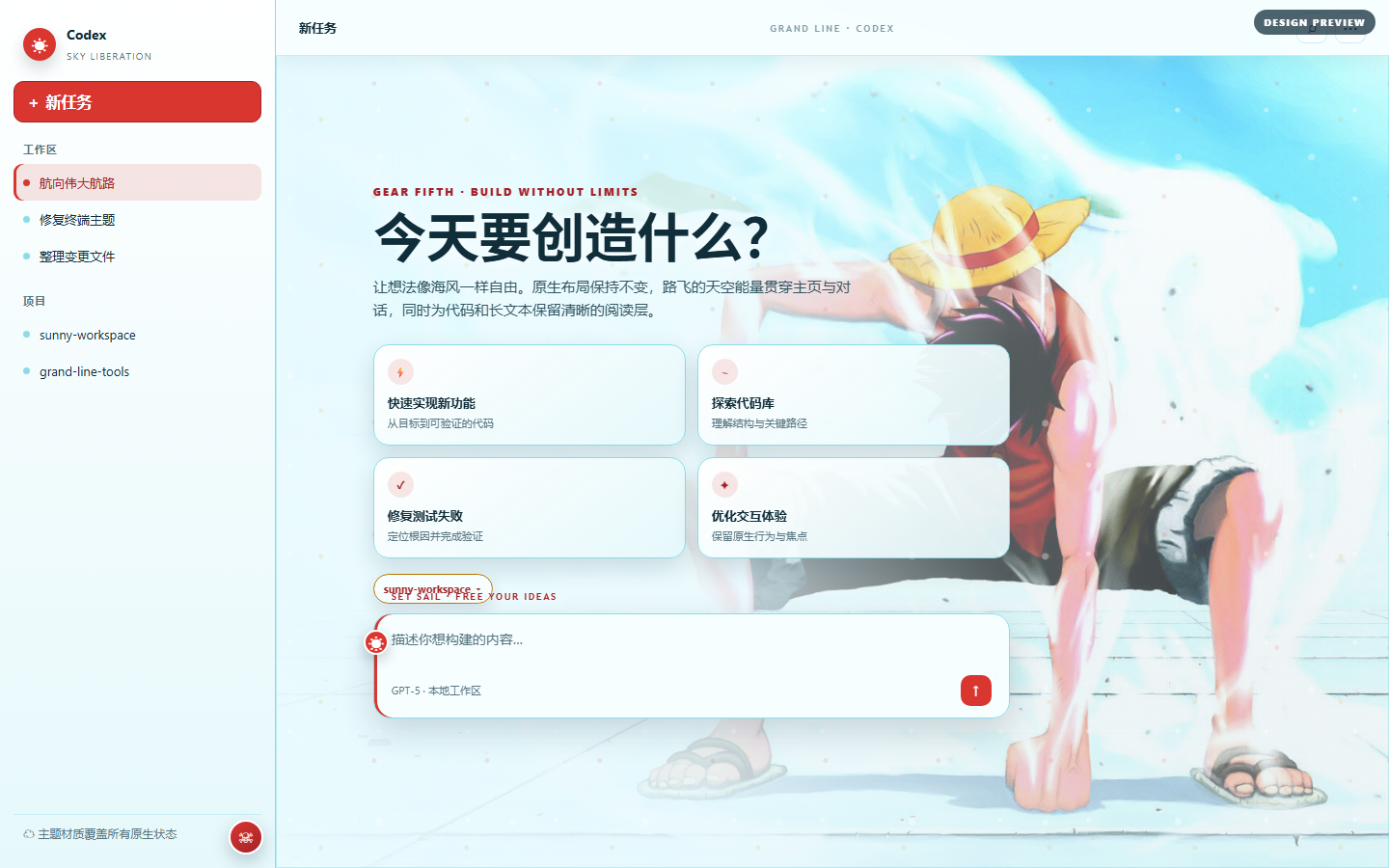Open the three-dots more options menu
This screenshot has width=1389, height=868.
[1350, 29]
